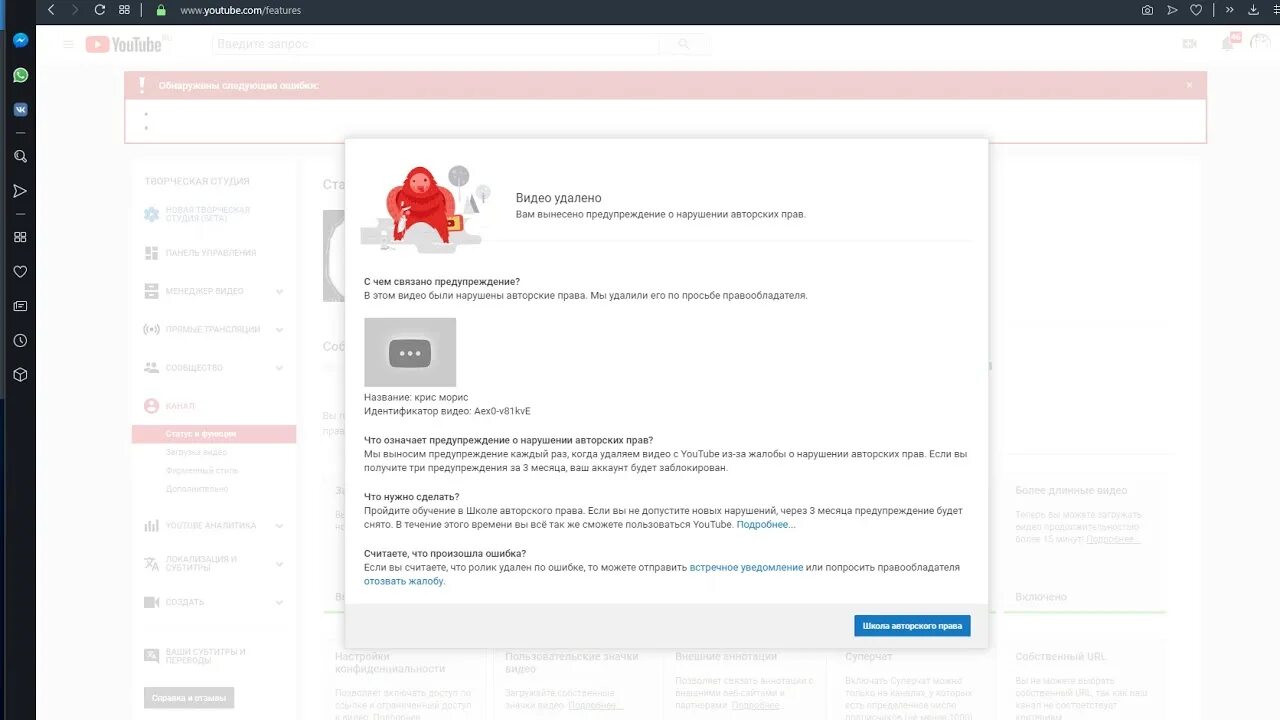Open WhatsApp in the Opera sidebar
The width and height of the screenshot is (1280, 720).
coord(20,75)
